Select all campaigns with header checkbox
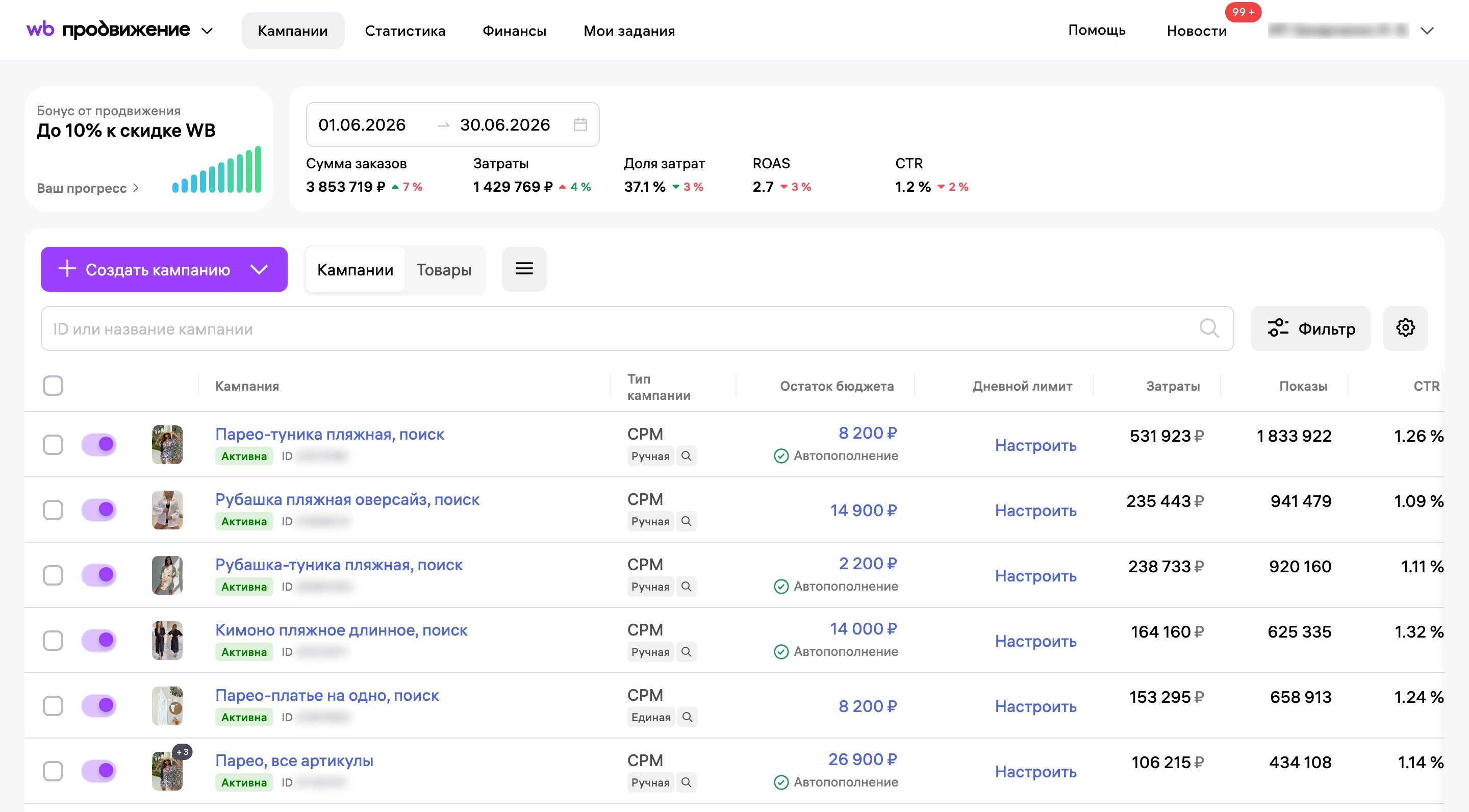The image size is (1469, 812). [x=53, y=386]
